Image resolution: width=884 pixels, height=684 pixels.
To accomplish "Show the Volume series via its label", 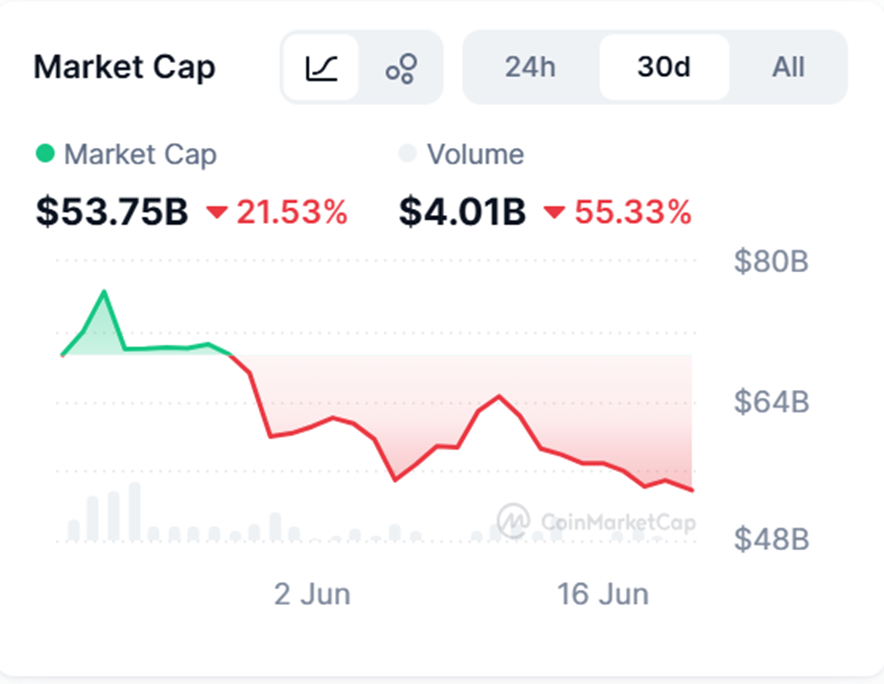I will point(475,154).
